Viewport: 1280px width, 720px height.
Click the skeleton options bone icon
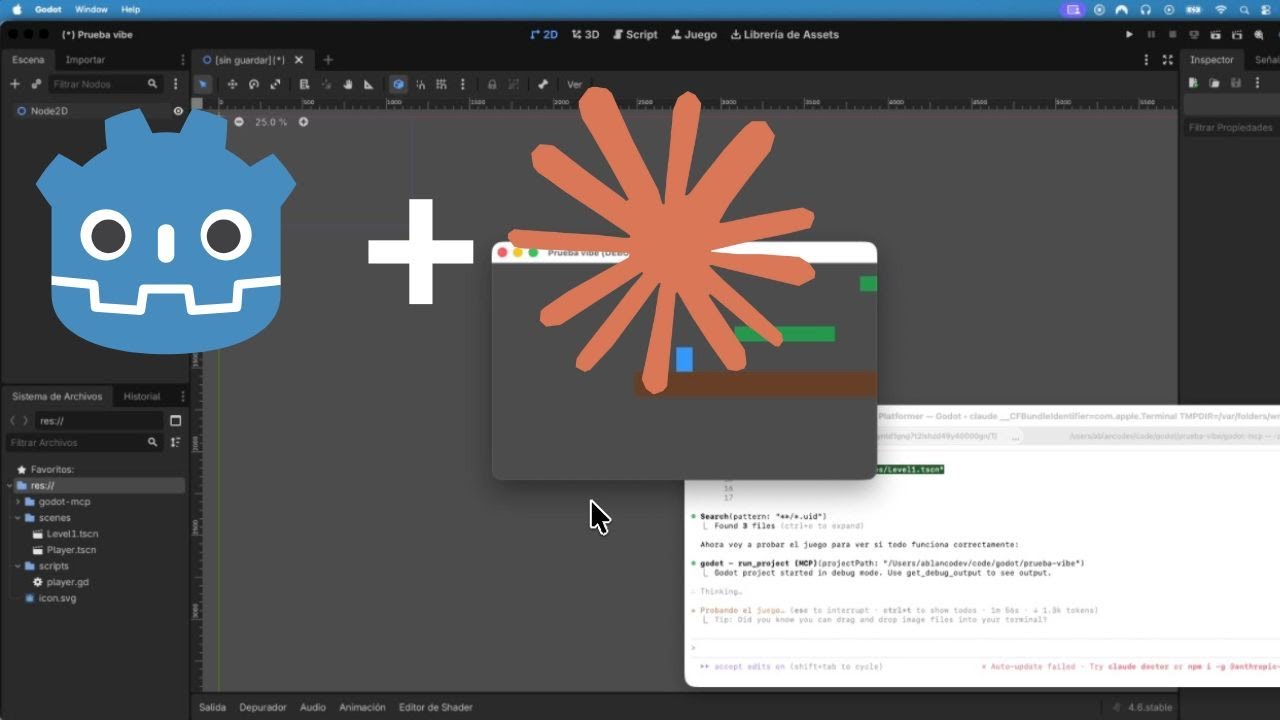tap(543, 84)
